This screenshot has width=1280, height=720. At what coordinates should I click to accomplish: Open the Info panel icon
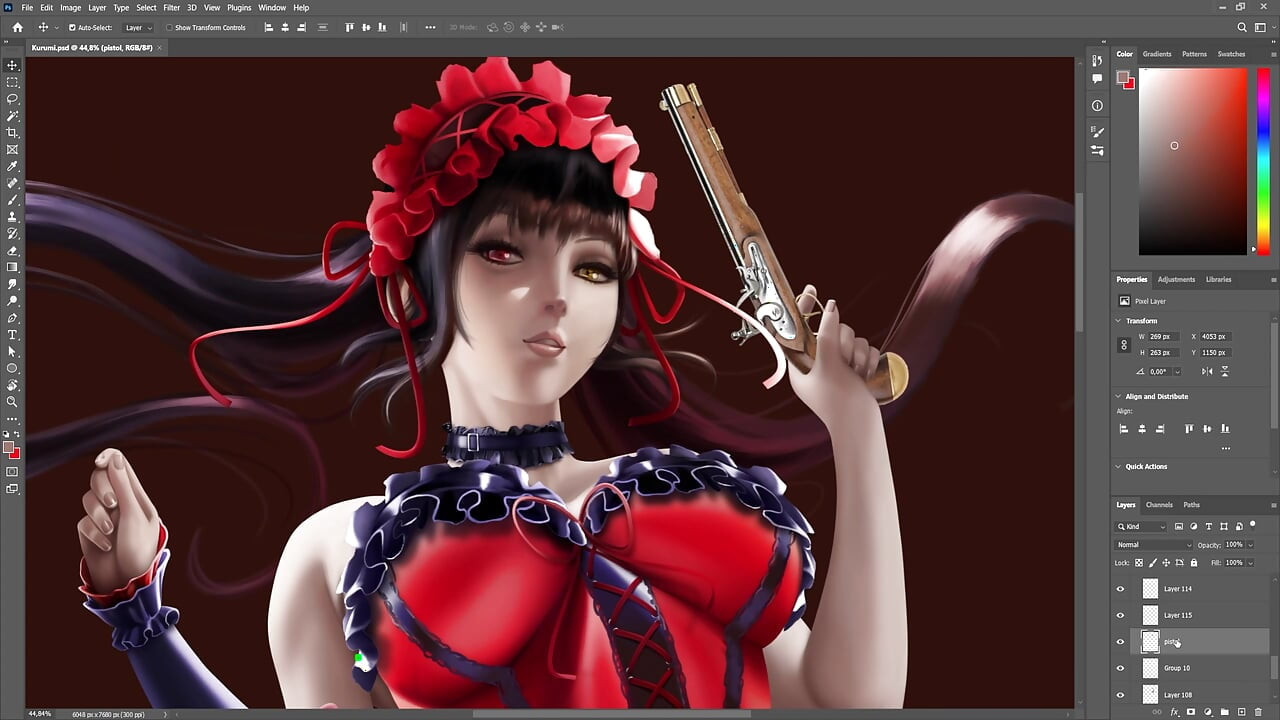(1097, 105)
